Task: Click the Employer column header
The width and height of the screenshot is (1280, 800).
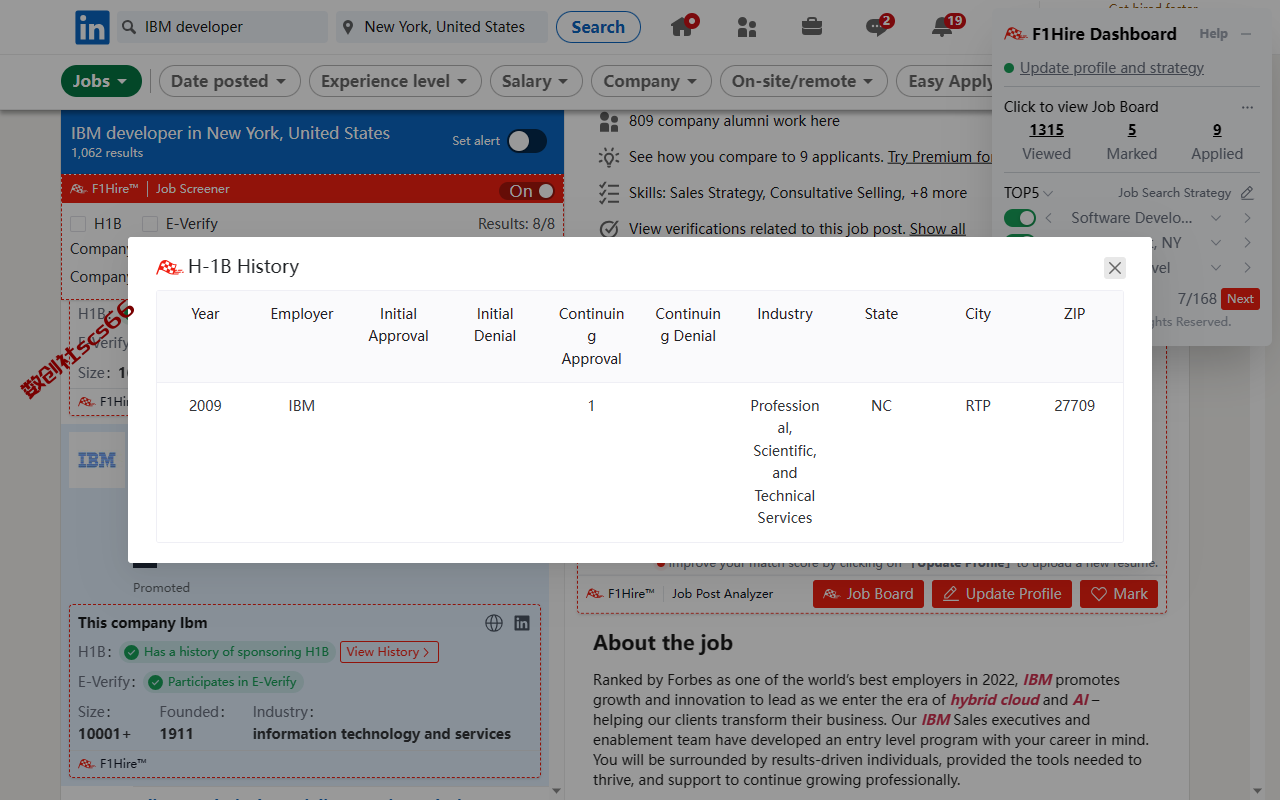Action: pos(302,314)
